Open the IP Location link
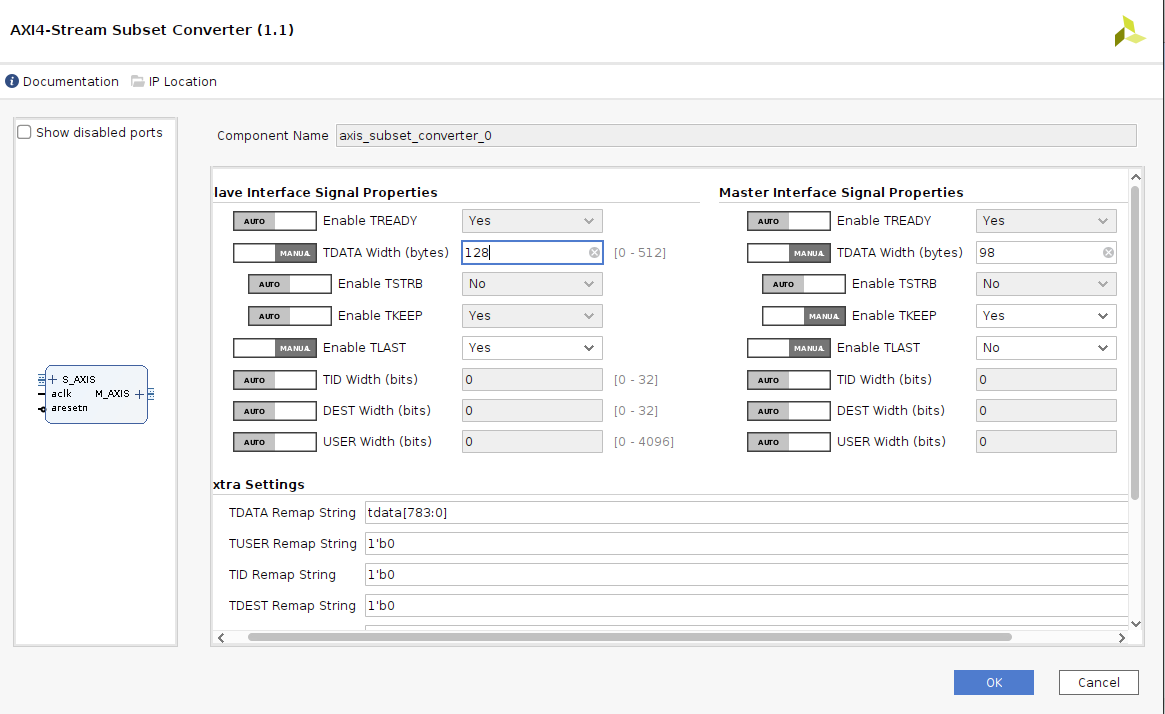The height and width of the screenshot is (714, 1165). 183,82
